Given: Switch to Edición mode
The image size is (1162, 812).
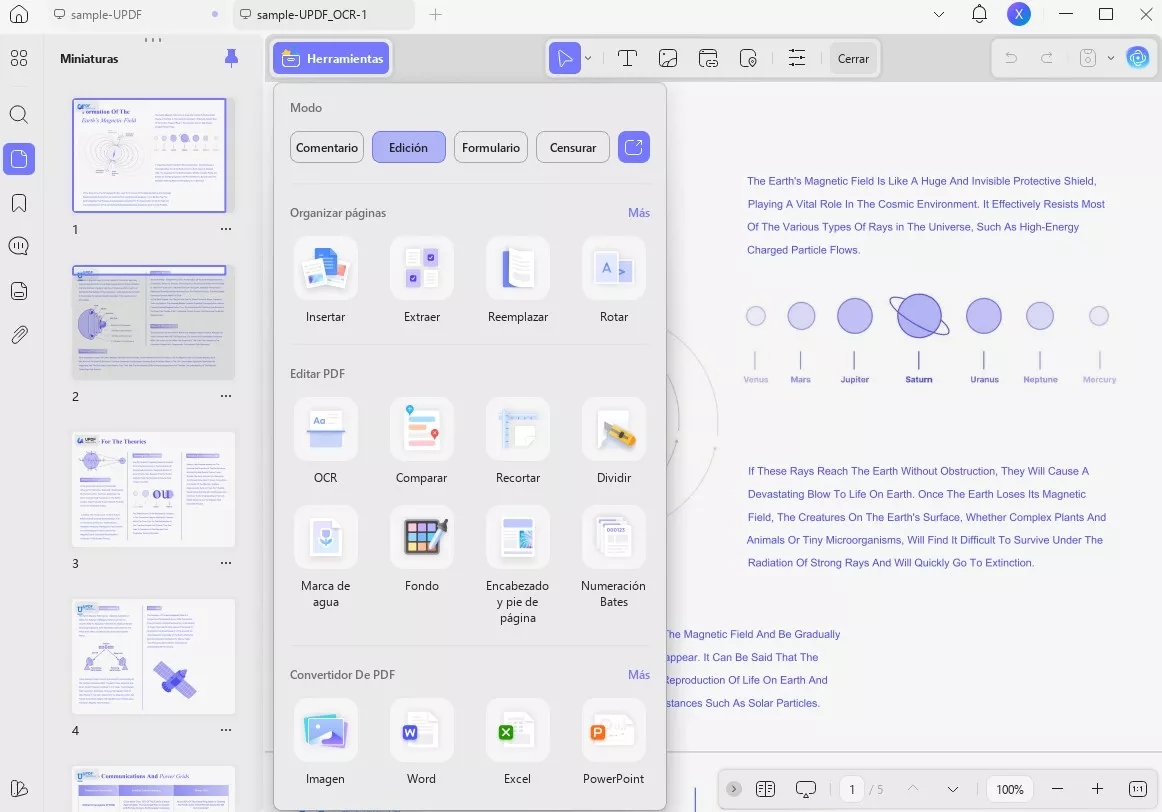Looking at the screenshot, I should coord(408,147).
